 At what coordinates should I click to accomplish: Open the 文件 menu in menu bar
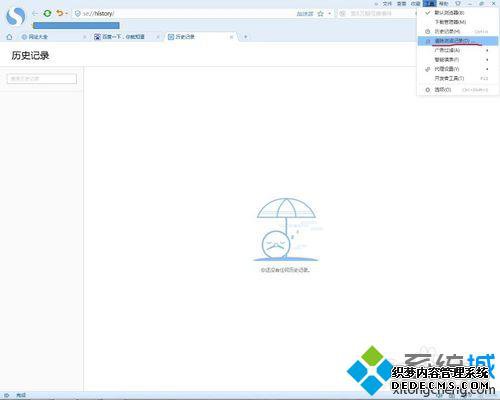[x=387, y=4]
